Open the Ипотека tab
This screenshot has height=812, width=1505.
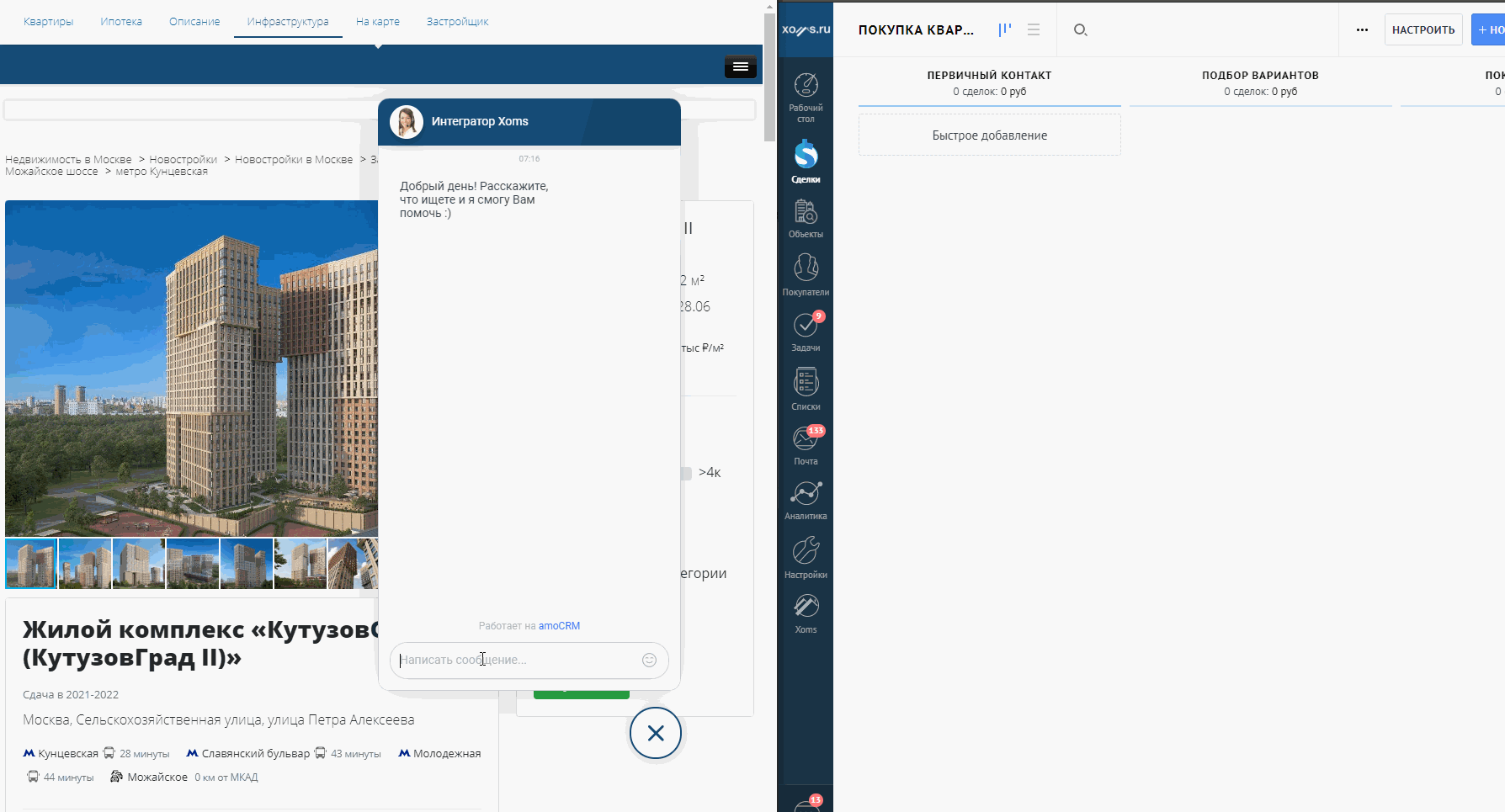[x=121, y=22]
